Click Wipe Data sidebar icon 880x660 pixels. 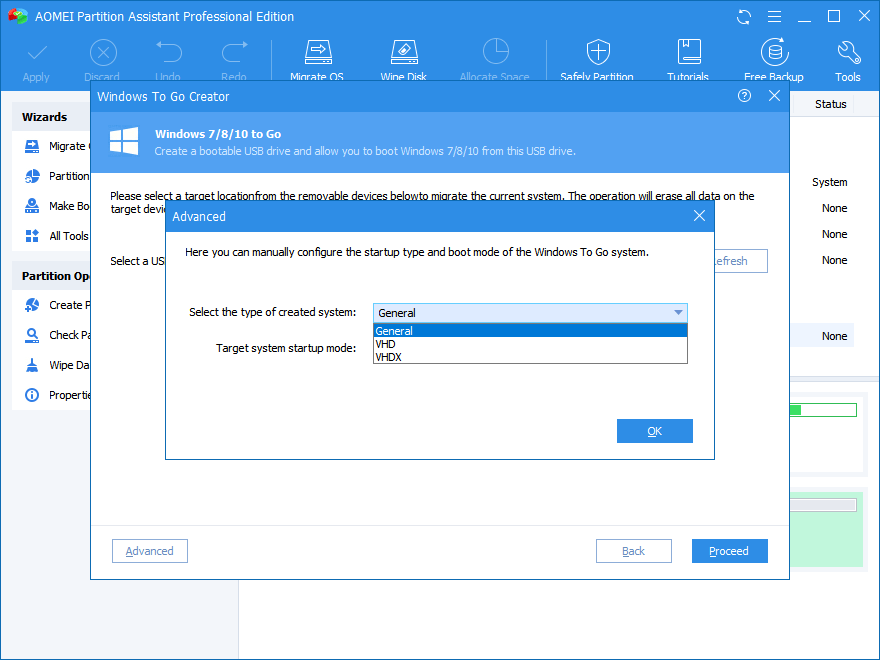(x=32, y=365)
